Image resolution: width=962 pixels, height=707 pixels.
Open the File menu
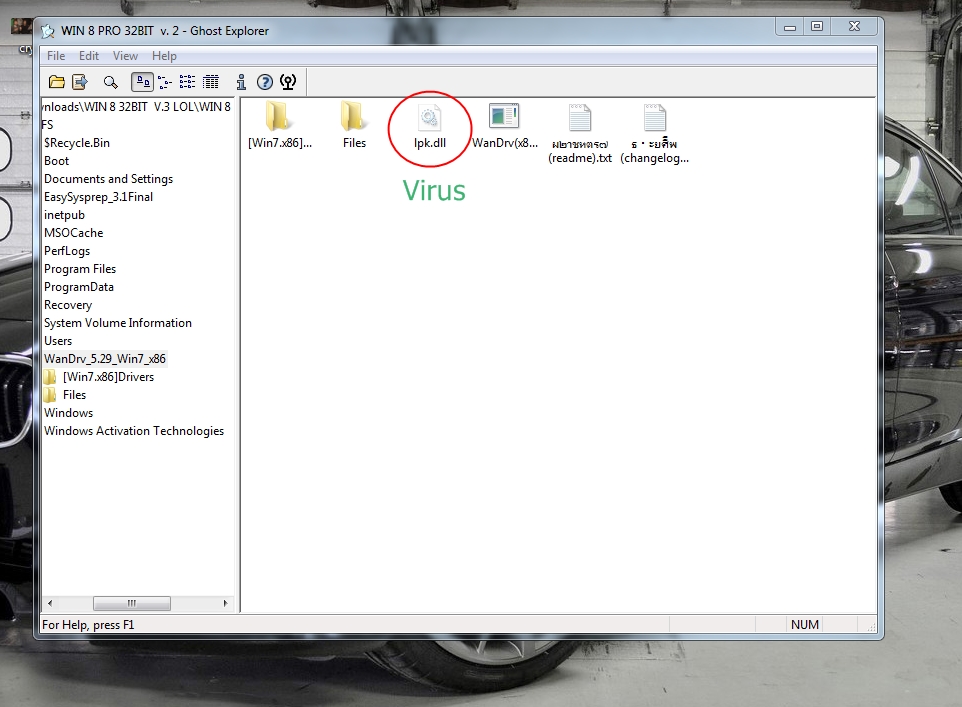point(56,56)
